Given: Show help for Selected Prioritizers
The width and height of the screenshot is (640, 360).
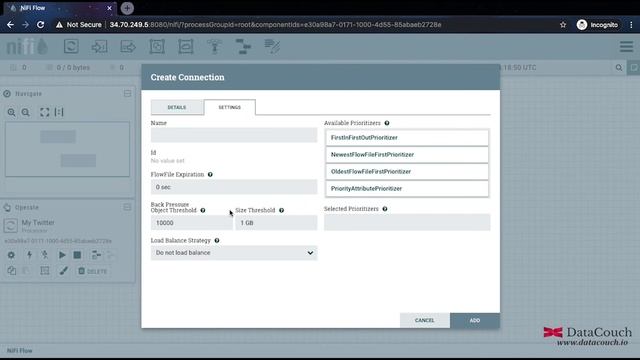Looking at the screenshot, I should point(384,209).
